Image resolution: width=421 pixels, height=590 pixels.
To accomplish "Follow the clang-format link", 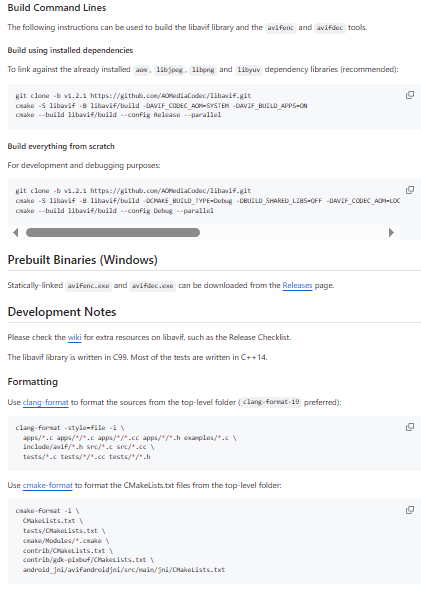I will coord(46,403).
